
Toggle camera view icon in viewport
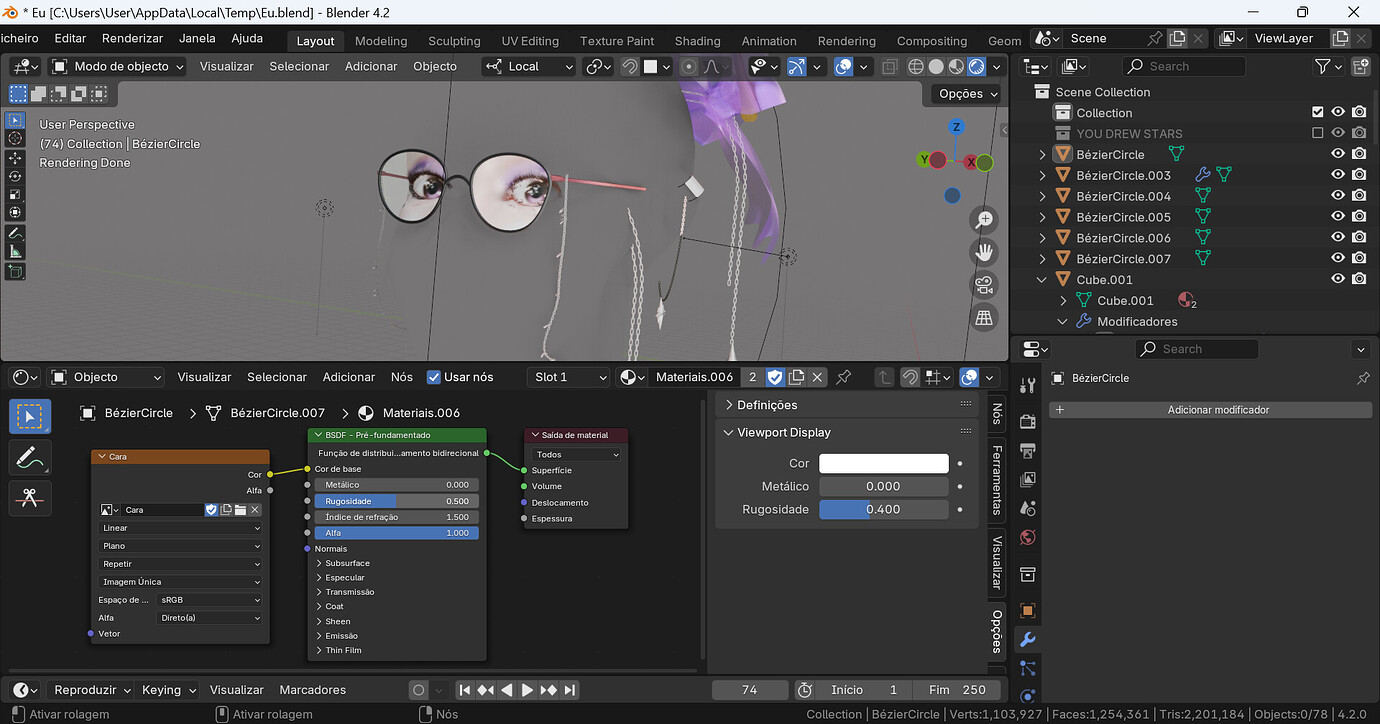[984, 285]
